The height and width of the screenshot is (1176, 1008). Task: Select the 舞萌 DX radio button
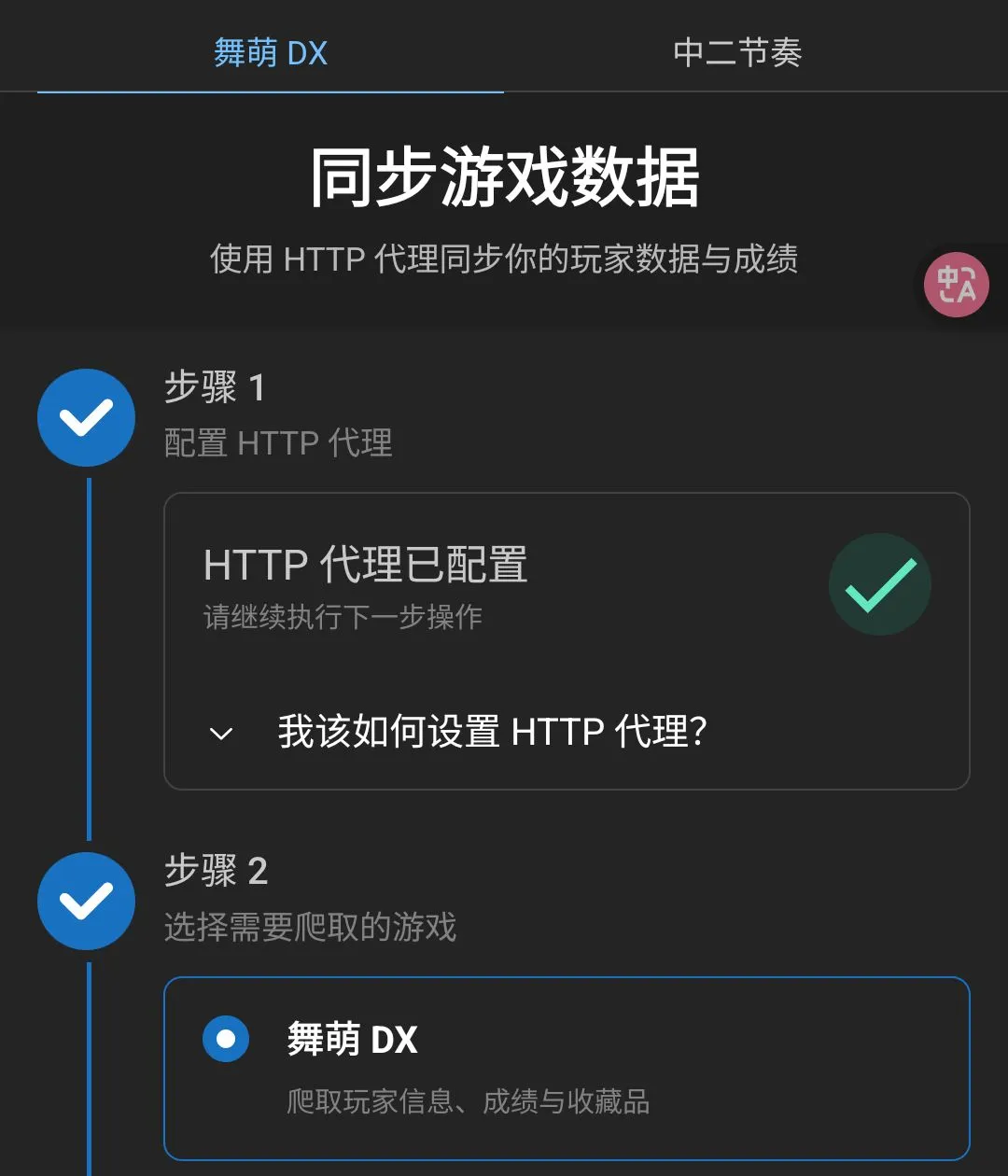pos(226,1039)
